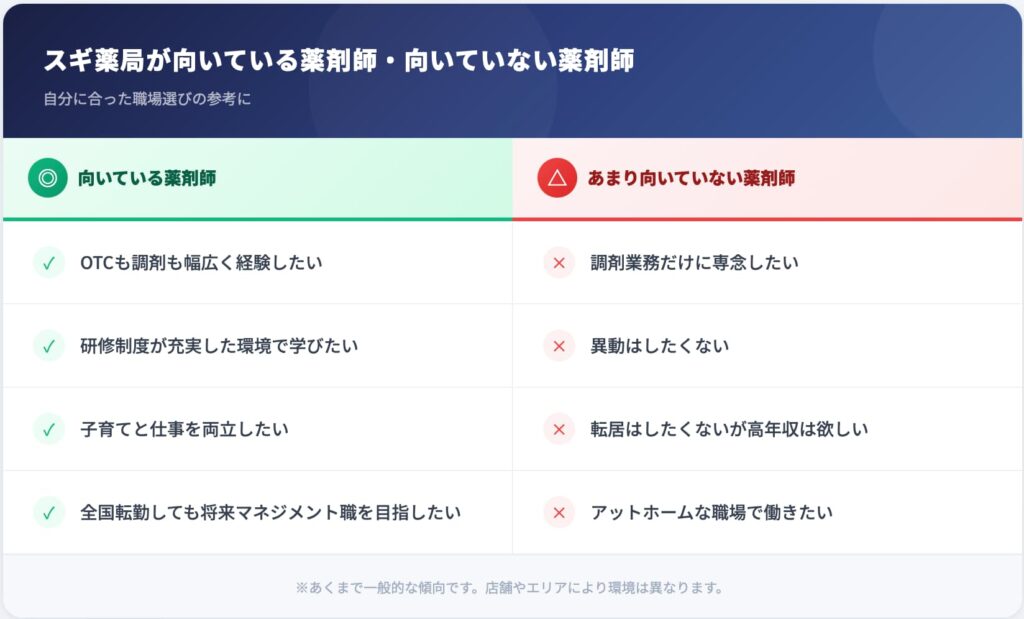Screen dimensions: 1024x619
Task: Click the text アットホームな職場で働きたい
Action: 711,513
